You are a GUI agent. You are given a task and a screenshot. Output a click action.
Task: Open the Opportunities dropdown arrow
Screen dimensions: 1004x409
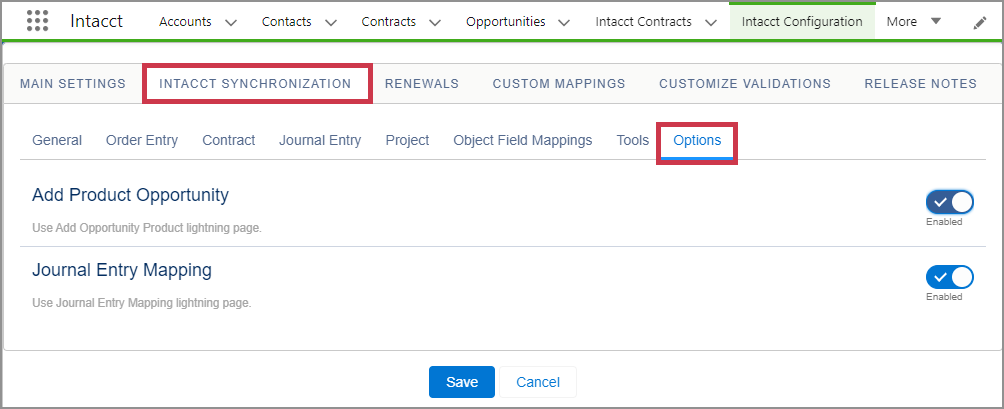click(x=564, y=22)
